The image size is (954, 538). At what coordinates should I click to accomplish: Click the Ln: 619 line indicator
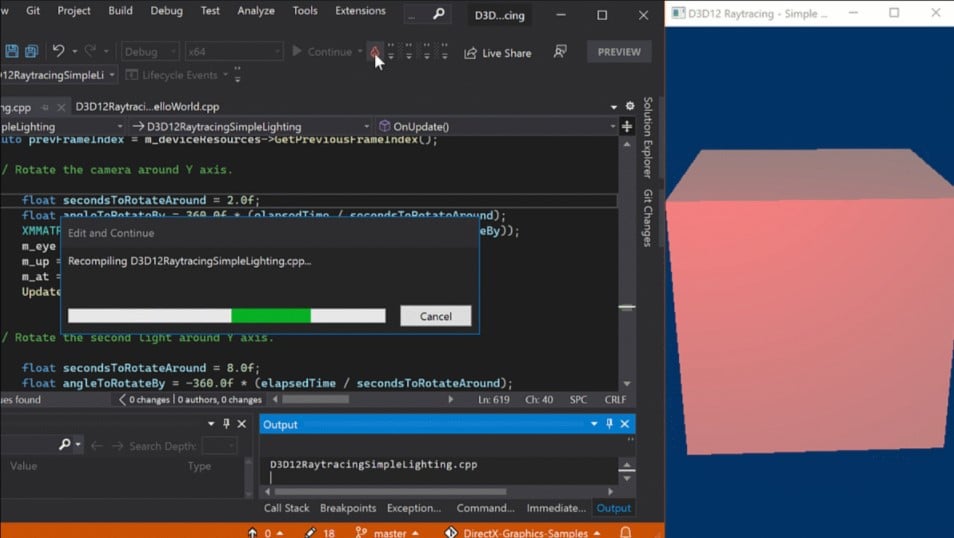tap(493, 400)
